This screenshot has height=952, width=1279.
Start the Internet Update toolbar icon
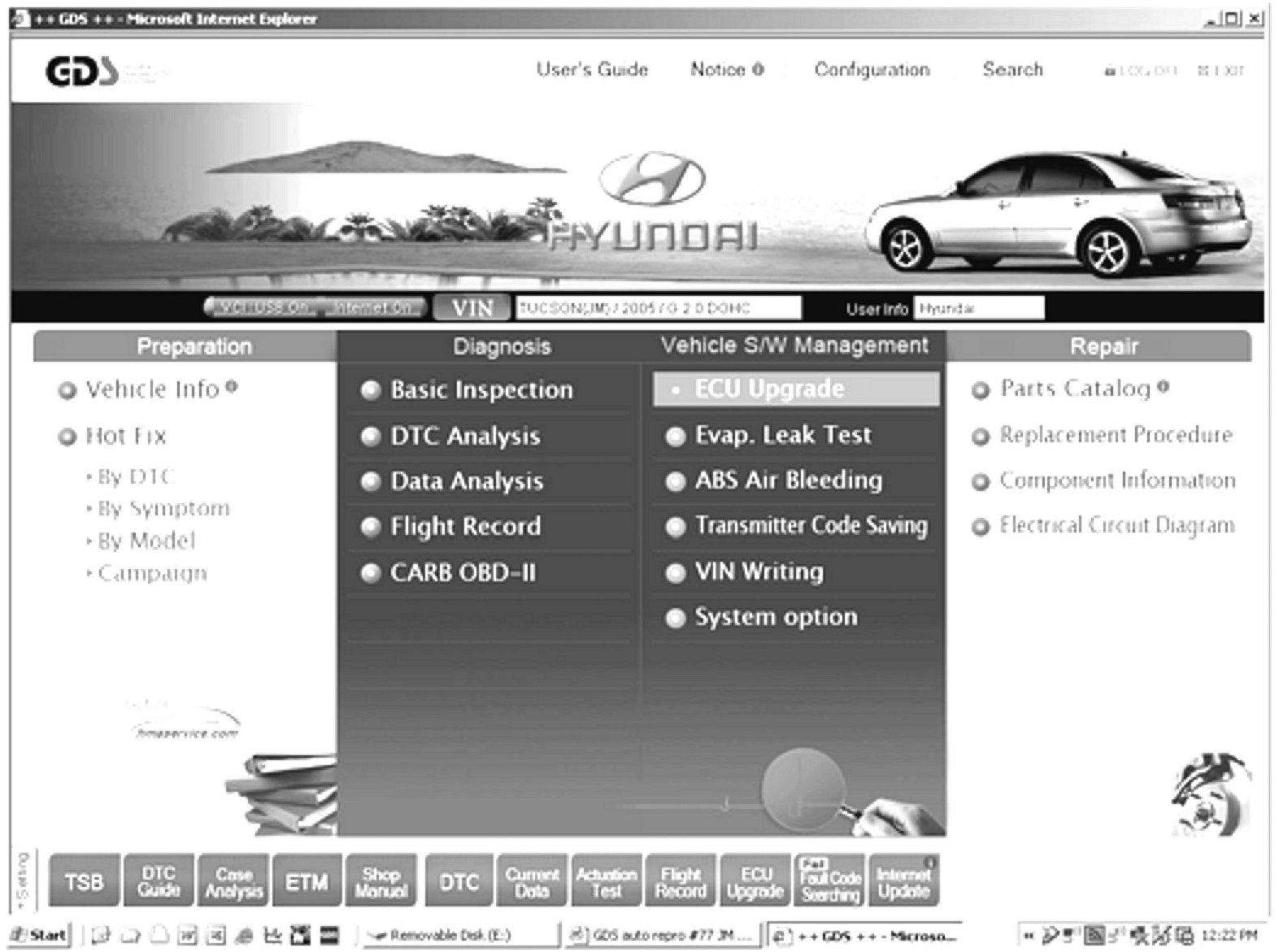click(x=903, y=881)
